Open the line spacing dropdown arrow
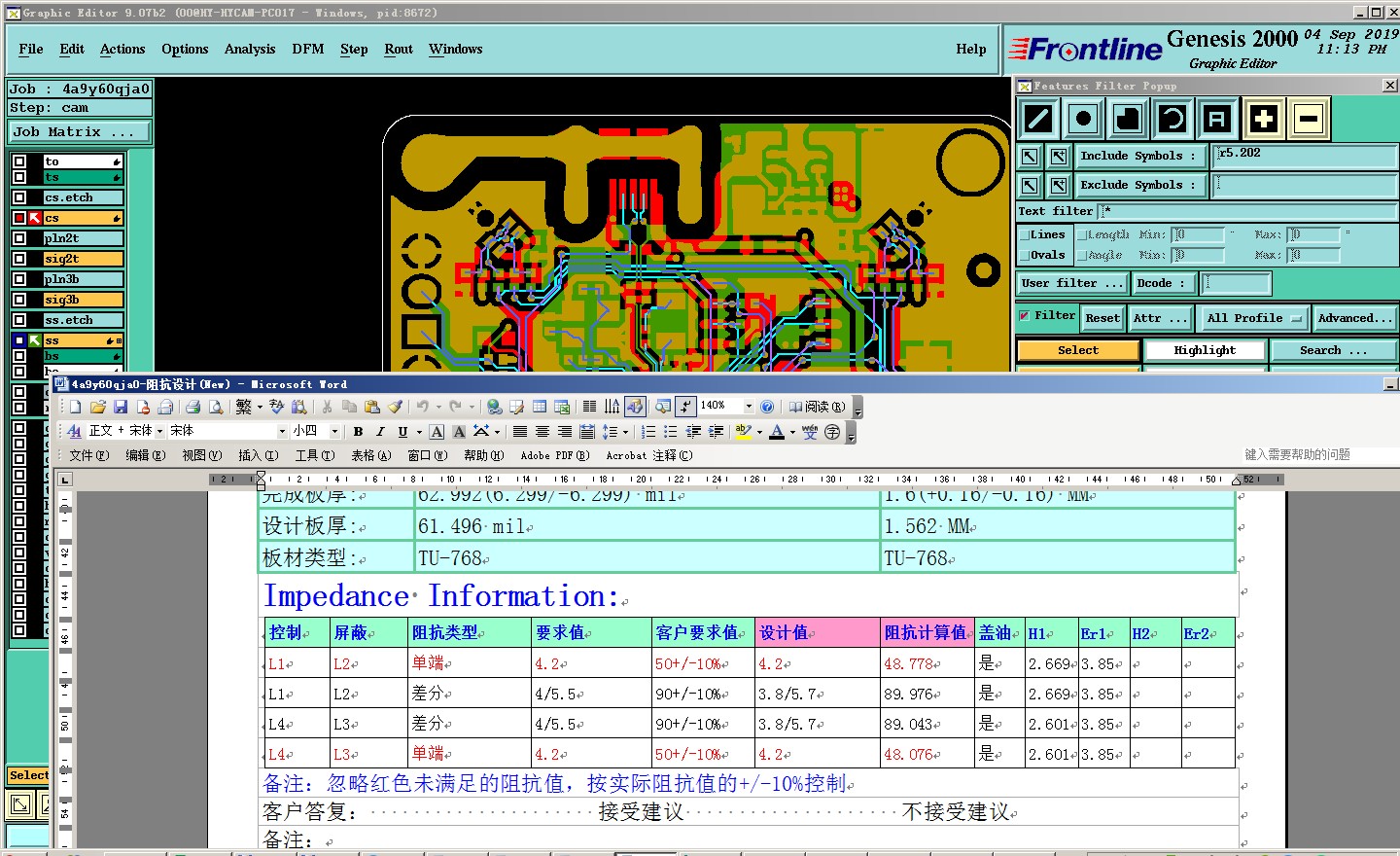 tap(625, 432)
